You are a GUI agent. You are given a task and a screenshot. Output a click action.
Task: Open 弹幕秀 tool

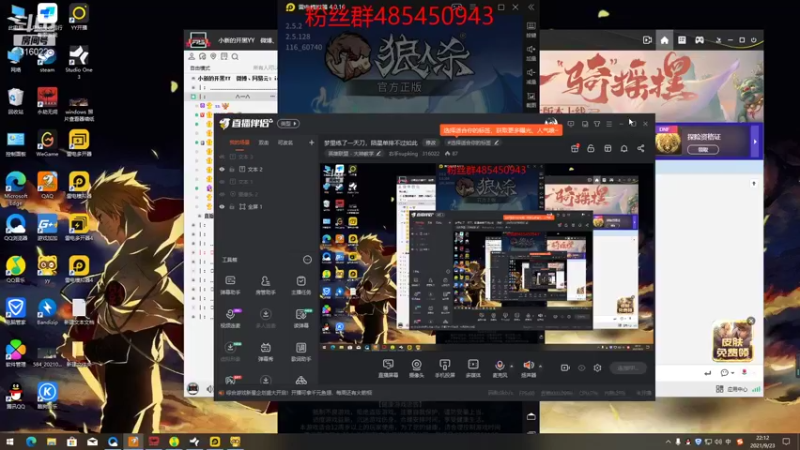pyautogui.click(x=265, y=352)
